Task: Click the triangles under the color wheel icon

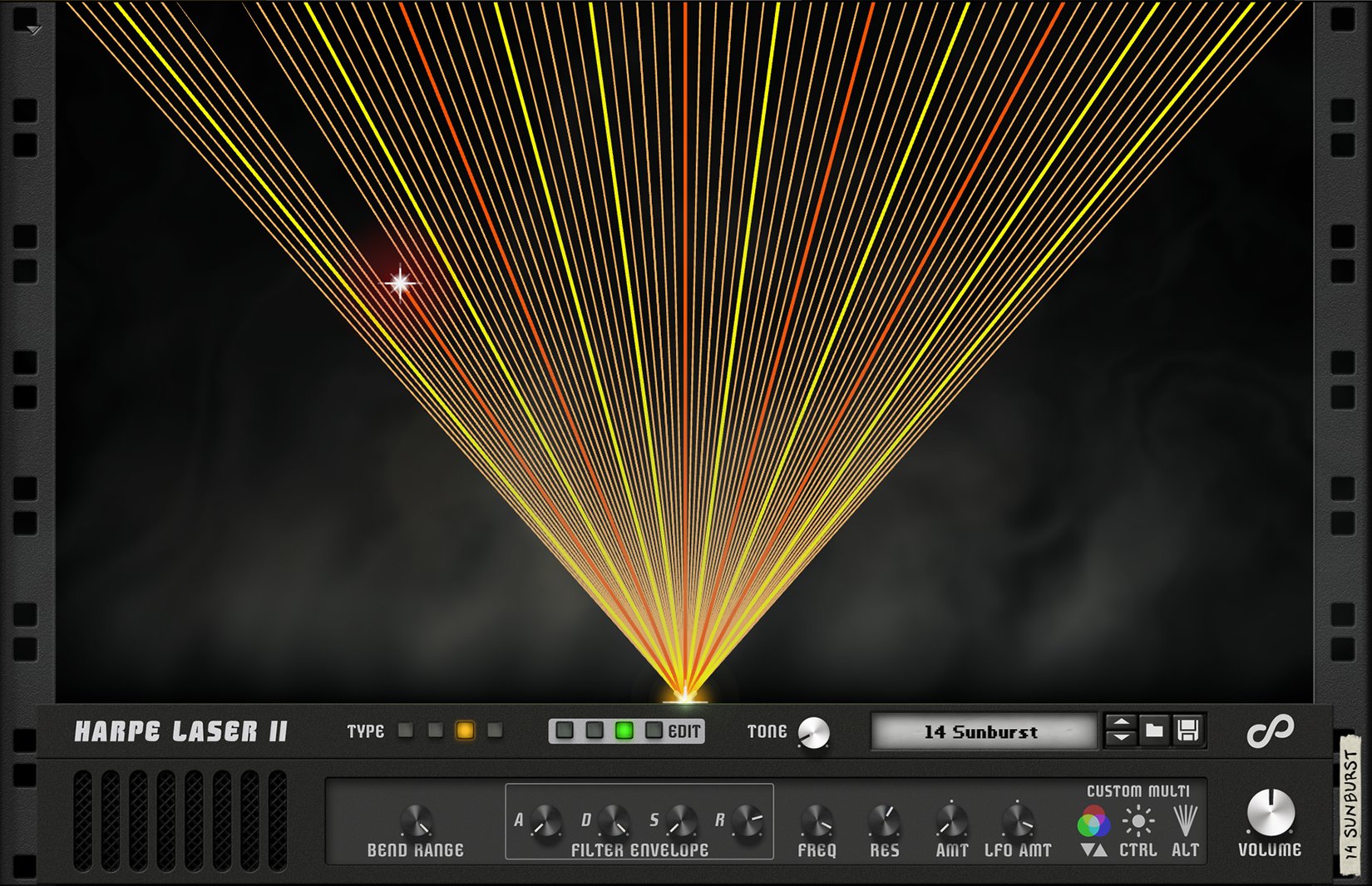Action: pos(1094,849)
